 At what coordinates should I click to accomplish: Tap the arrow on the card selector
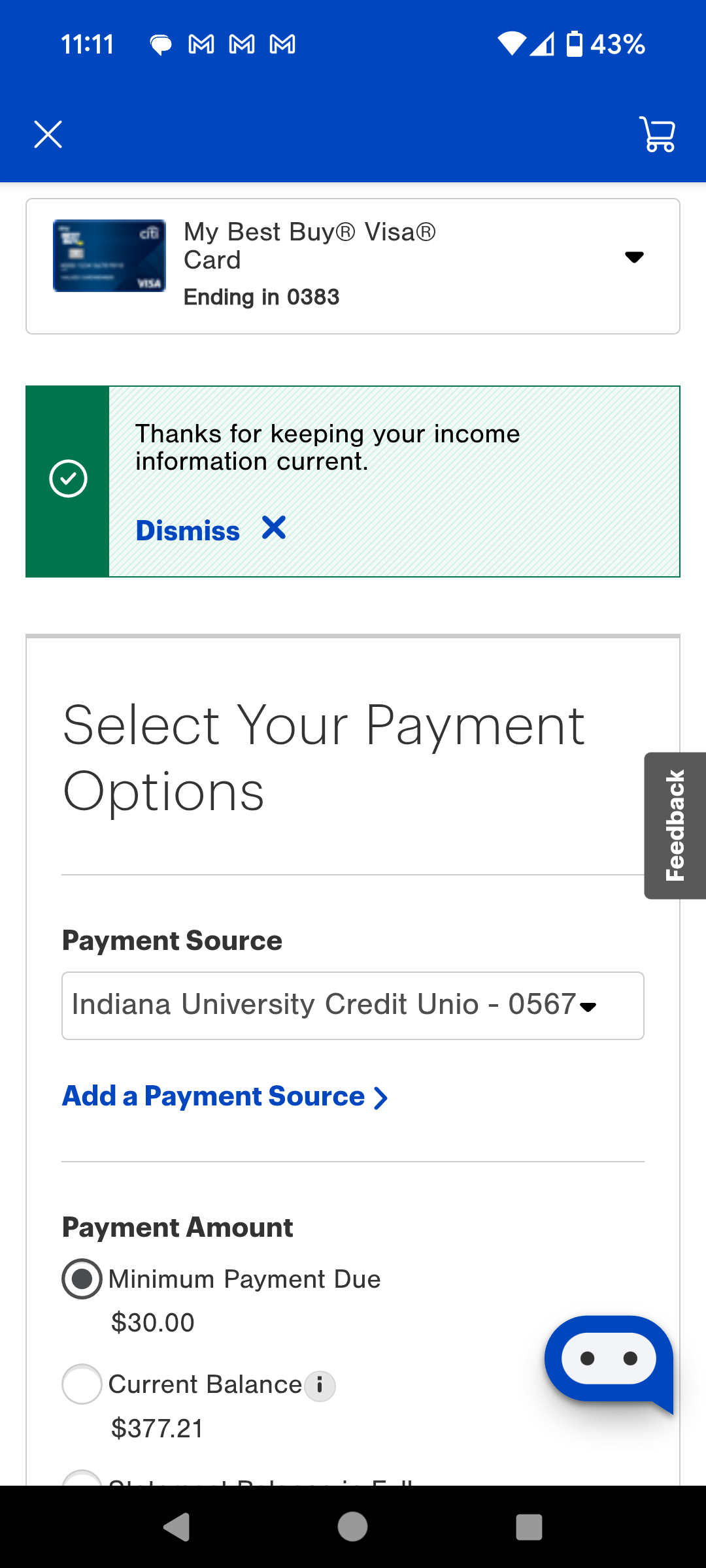point(634,257)
